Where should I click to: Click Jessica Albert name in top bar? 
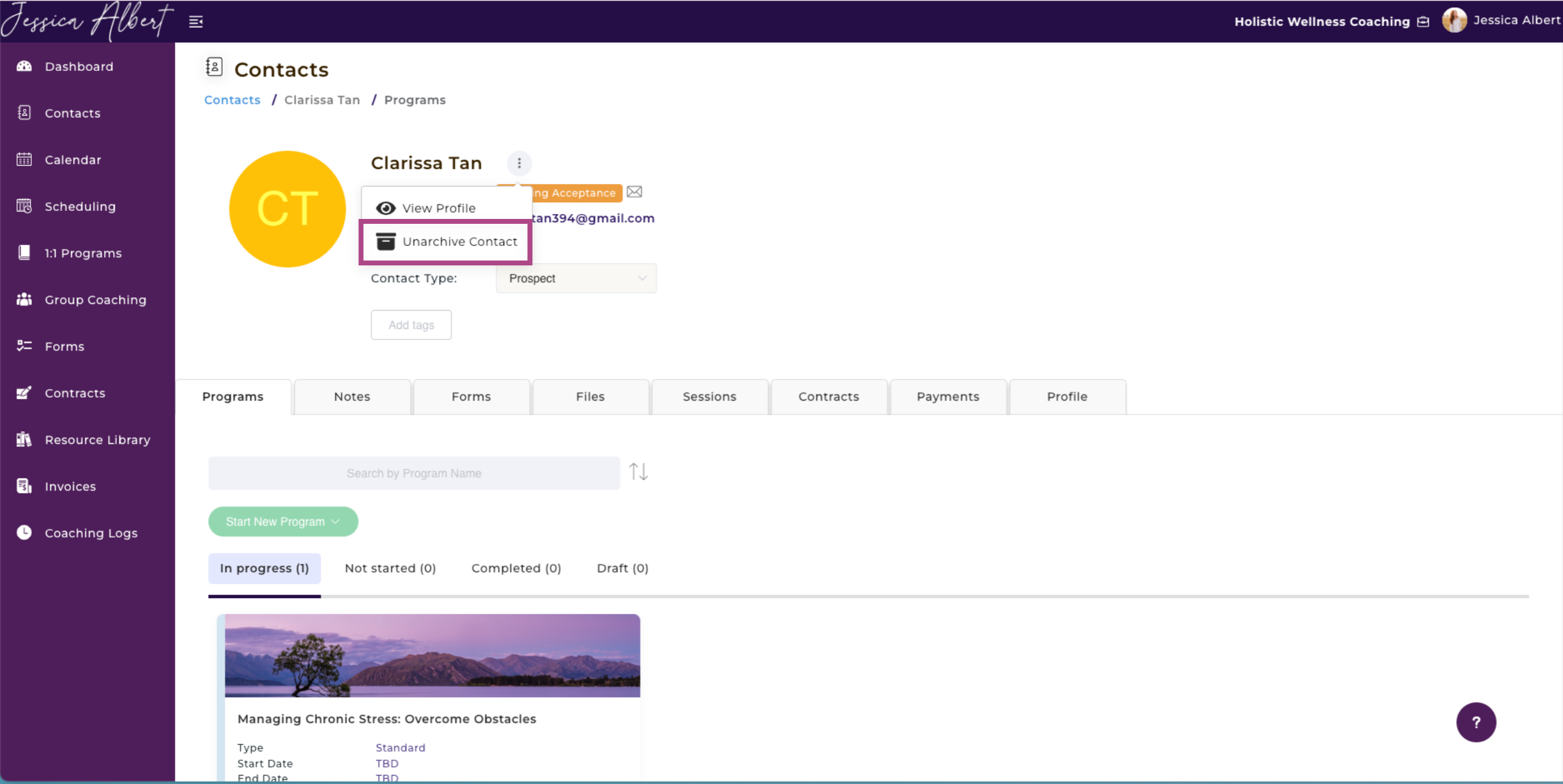1517,20
